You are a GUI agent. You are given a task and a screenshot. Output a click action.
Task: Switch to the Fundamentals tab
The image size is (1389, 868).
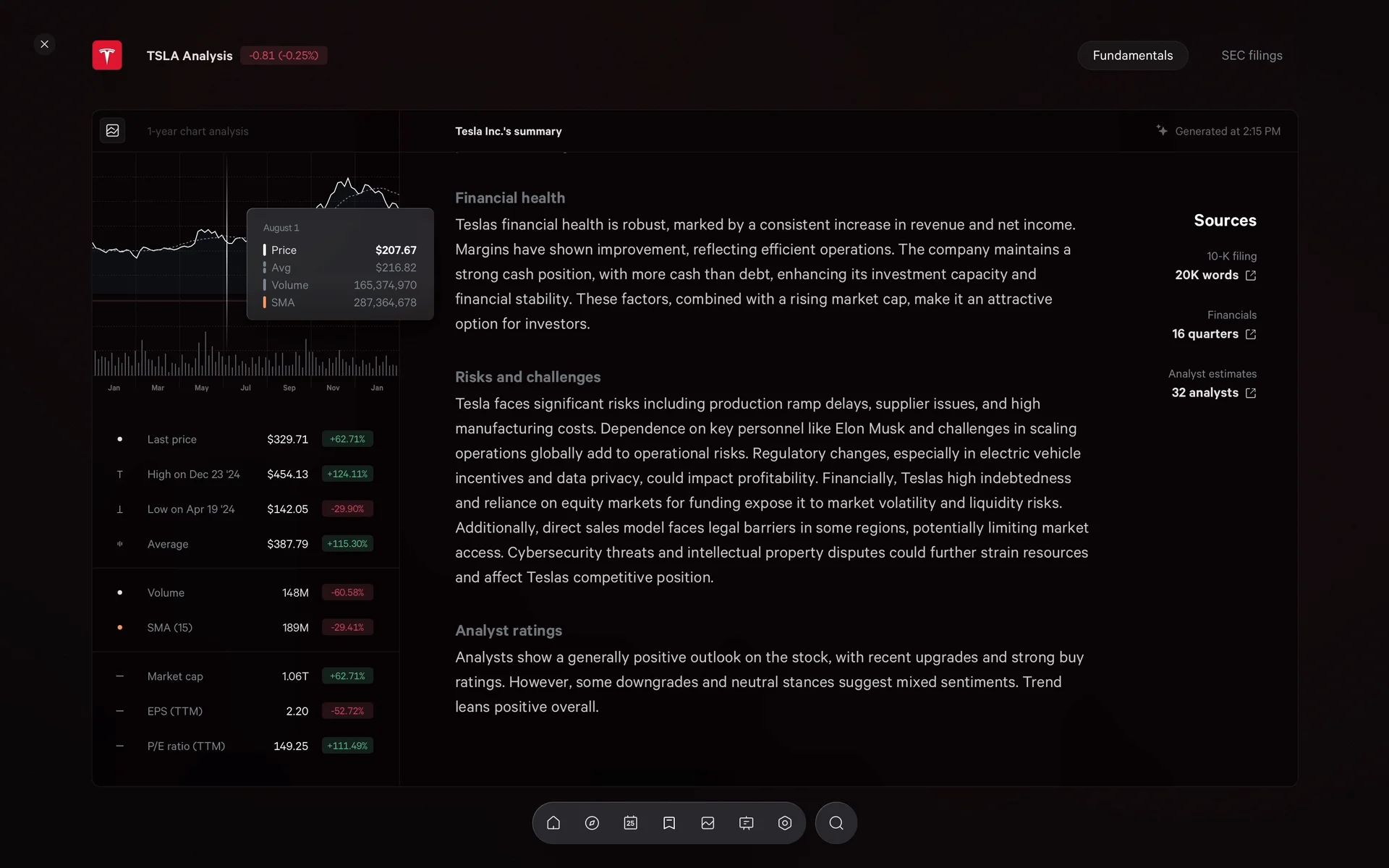click(x=1132, y=56)
